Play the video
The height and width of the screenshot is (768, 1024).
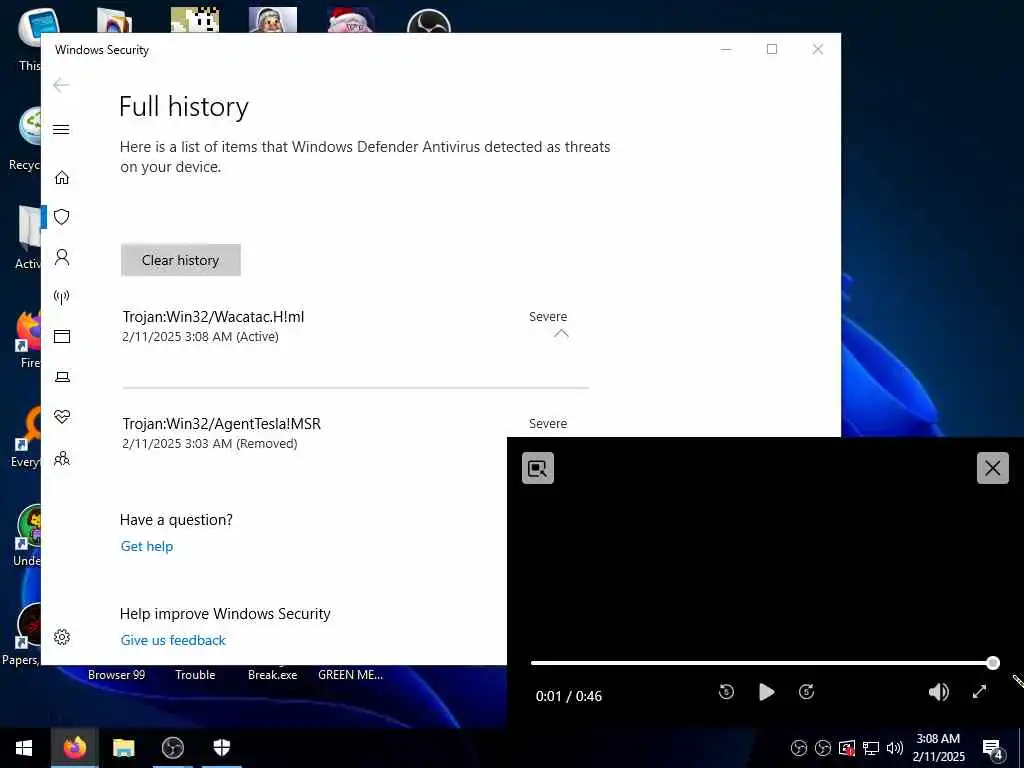coord(767,692)
